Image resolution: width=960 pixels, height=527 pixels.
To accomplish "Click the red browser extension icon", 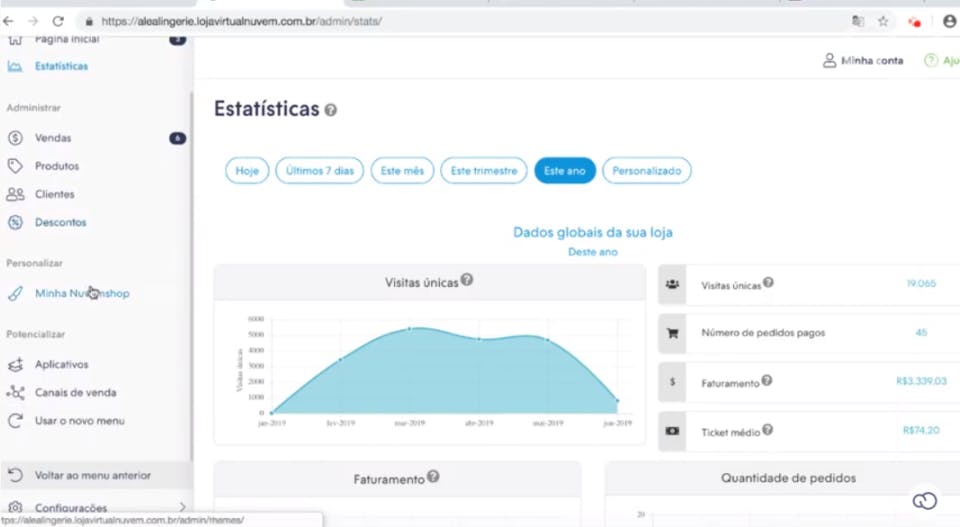I will (915, 22).
